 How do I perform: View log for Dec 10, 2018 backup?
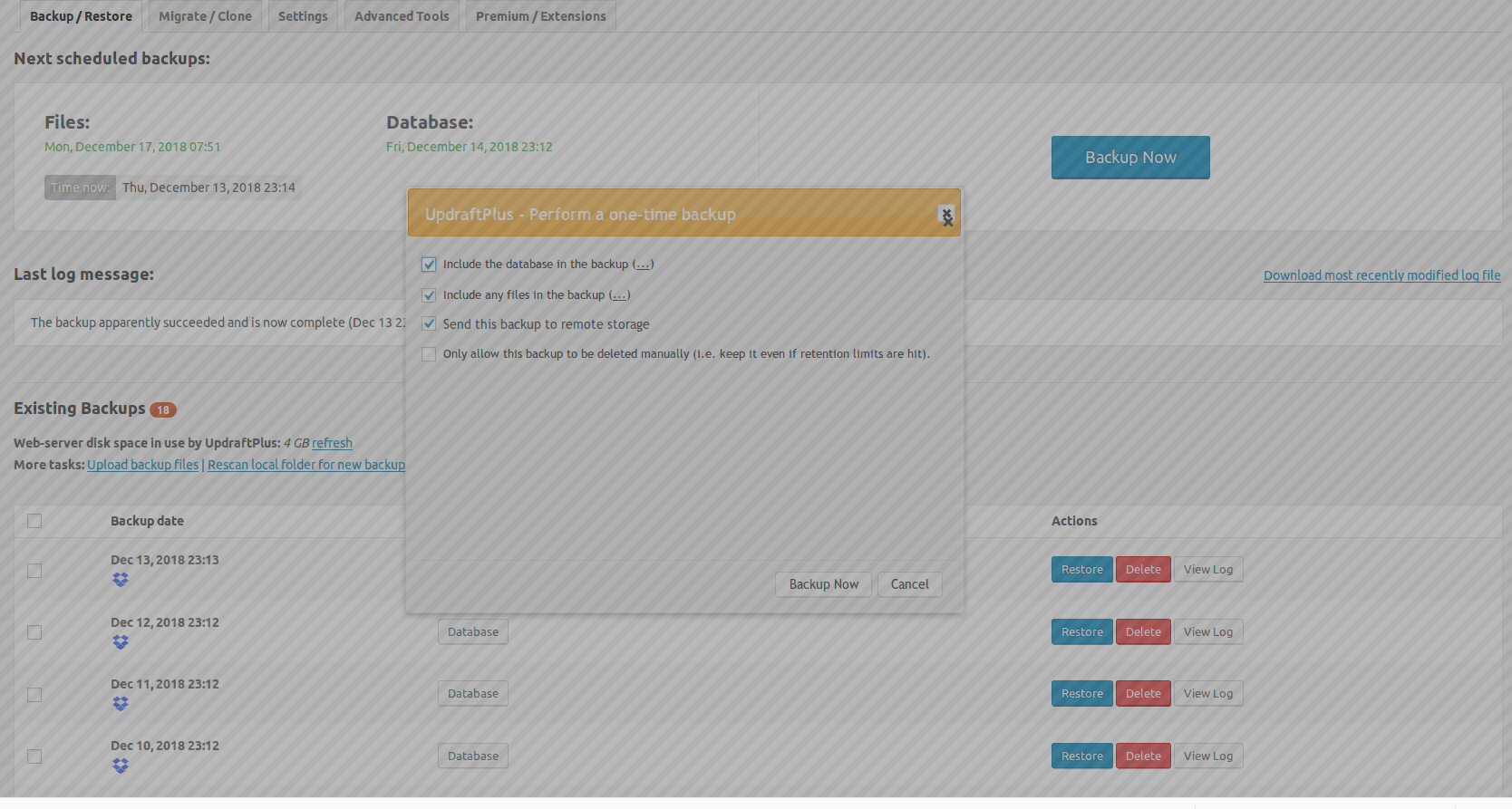pyautogui.click(x=1208, y=756)
